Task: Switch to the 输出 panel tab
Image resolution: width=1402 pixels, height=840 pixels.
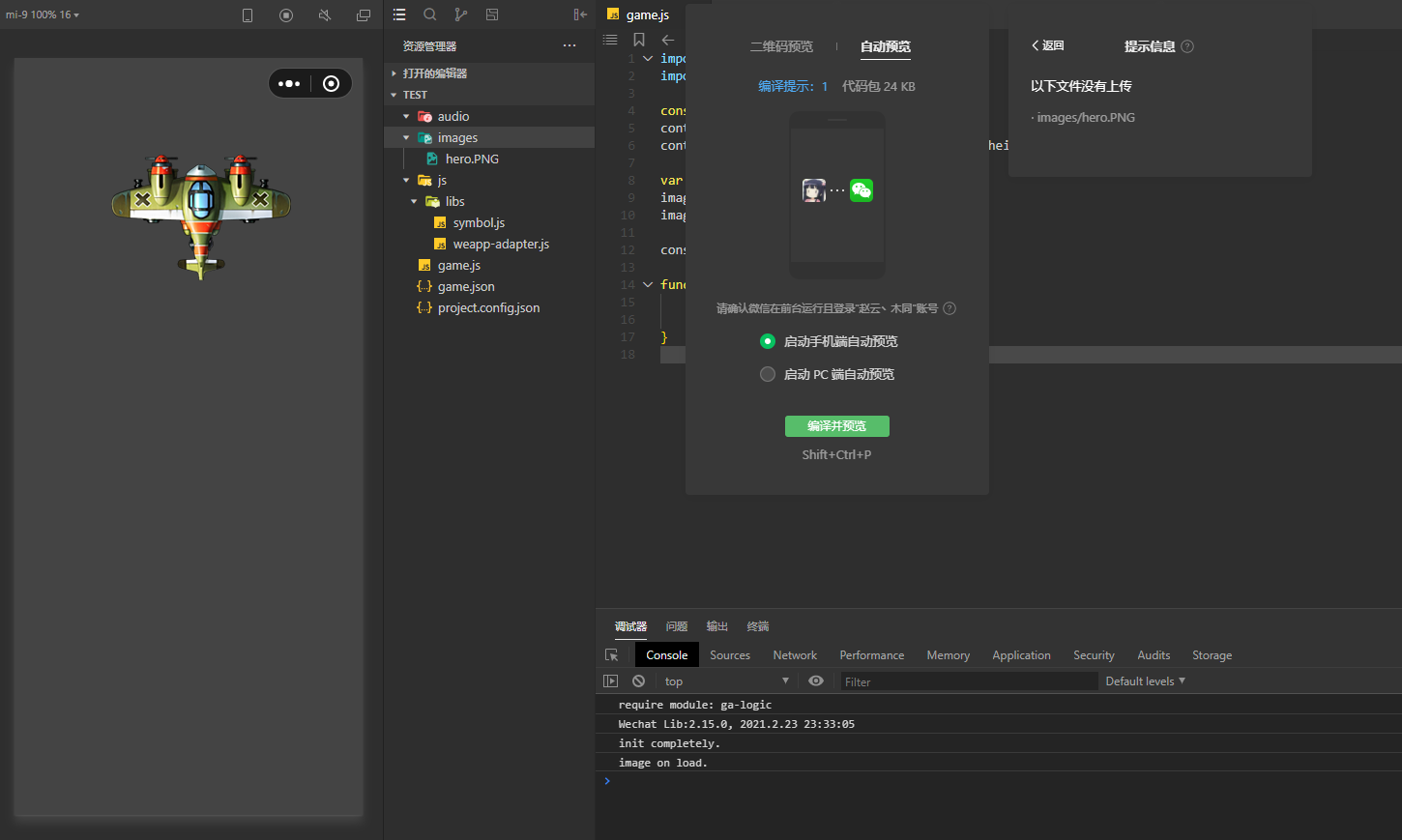Action: pos(717,626)
